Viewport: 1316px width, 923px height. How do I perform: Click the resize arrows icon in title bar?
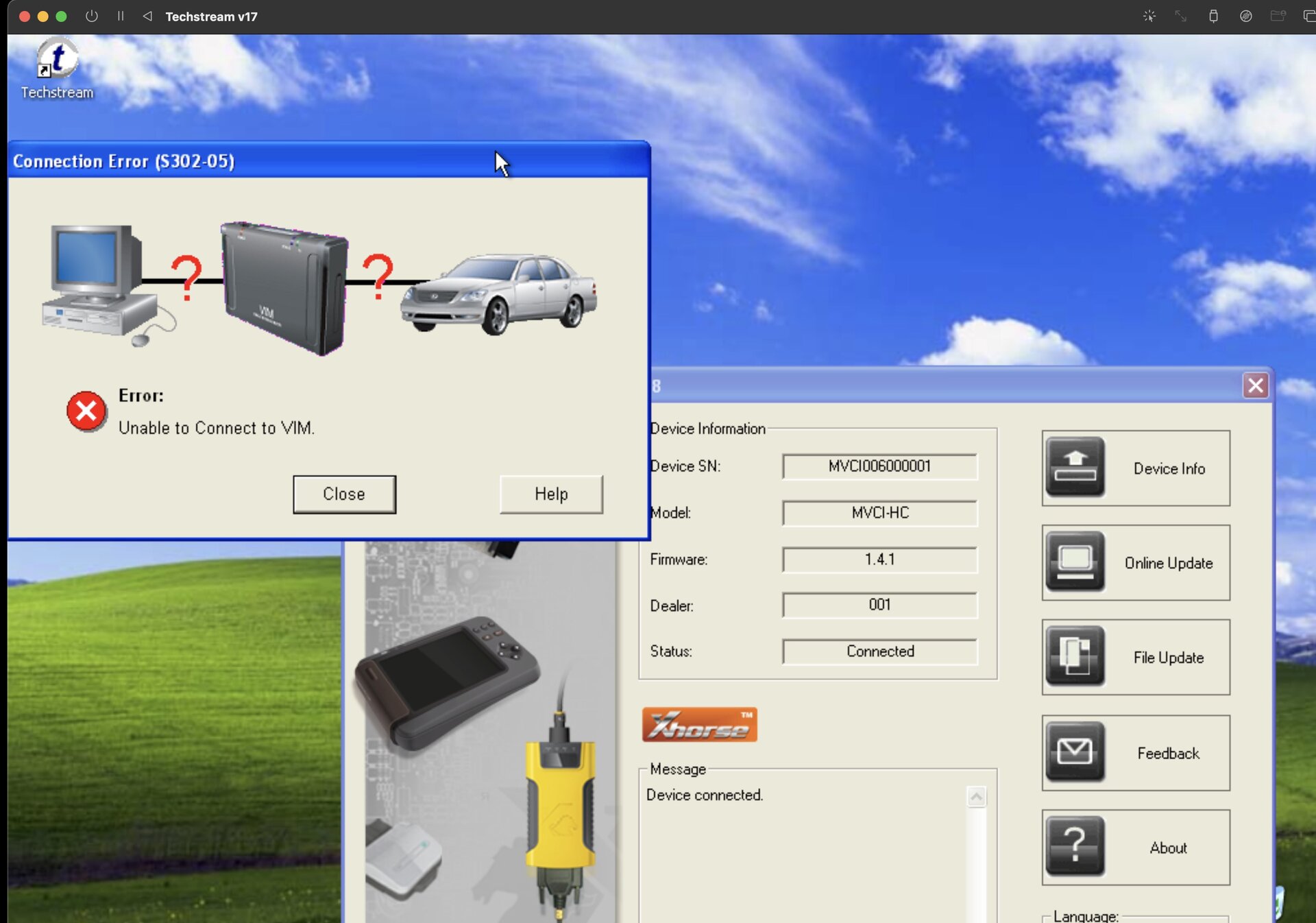[1180, 16]
